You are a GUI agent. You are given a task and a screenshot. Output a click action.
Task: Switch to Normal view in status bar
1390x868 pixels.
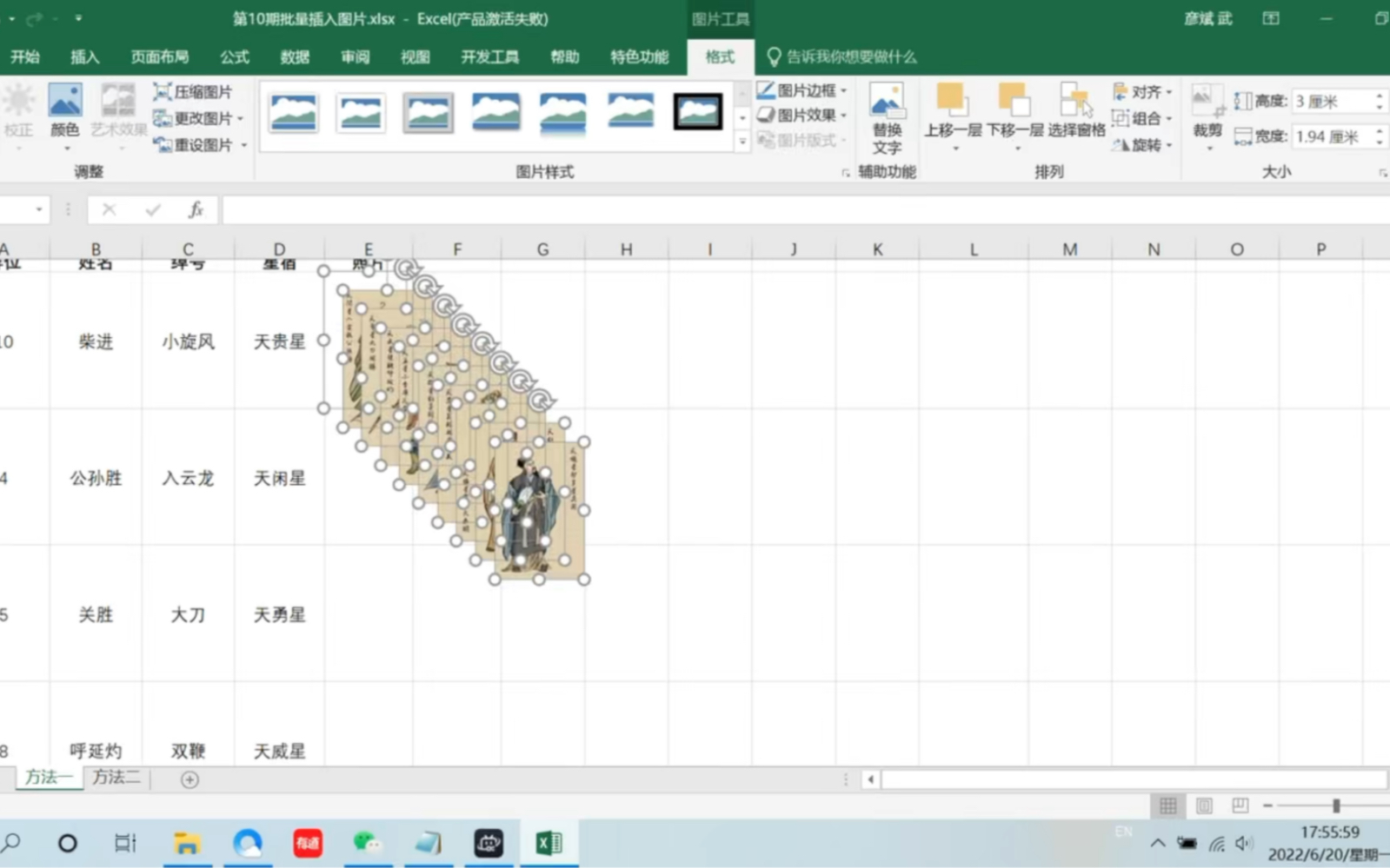click(1167, 805)
